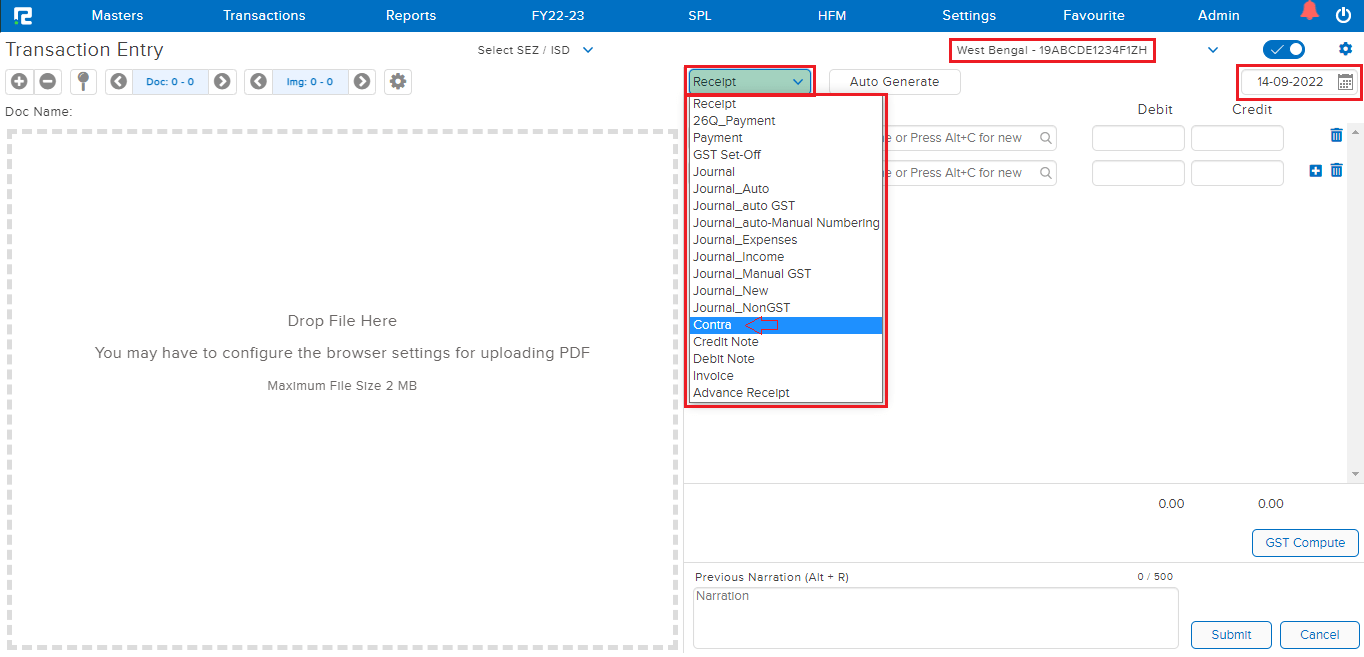Go to the previous image arrow
The height and width of the screenshot is (657, 1364).
point(259,82)
